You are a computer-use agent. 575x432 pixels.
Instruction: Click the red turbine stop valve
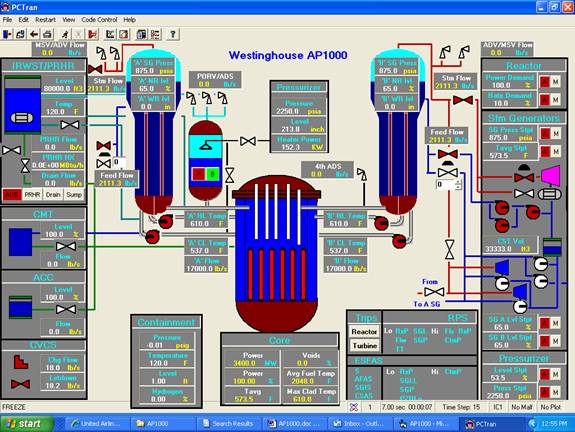pos(524,178)
